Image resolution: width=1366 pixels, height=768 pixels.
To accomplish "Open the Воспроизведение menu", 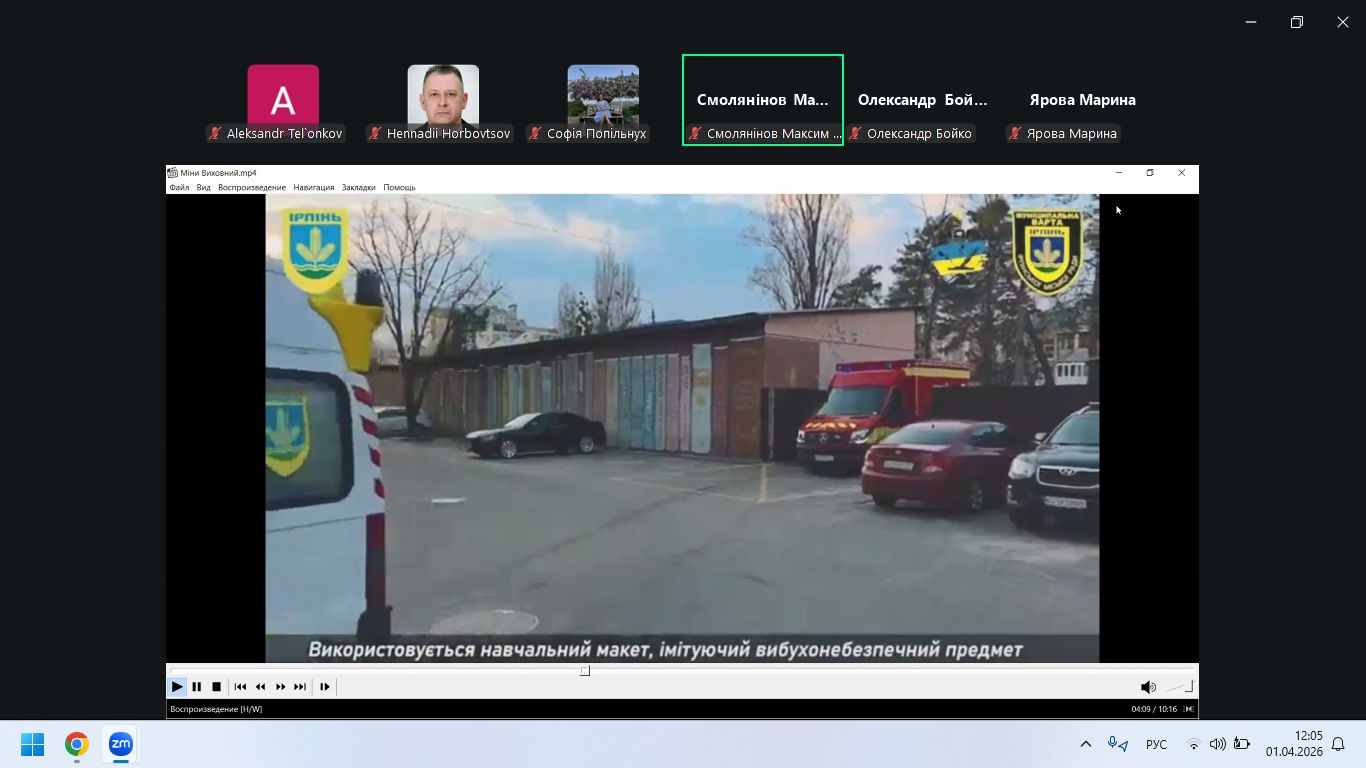I will point(252,187).
